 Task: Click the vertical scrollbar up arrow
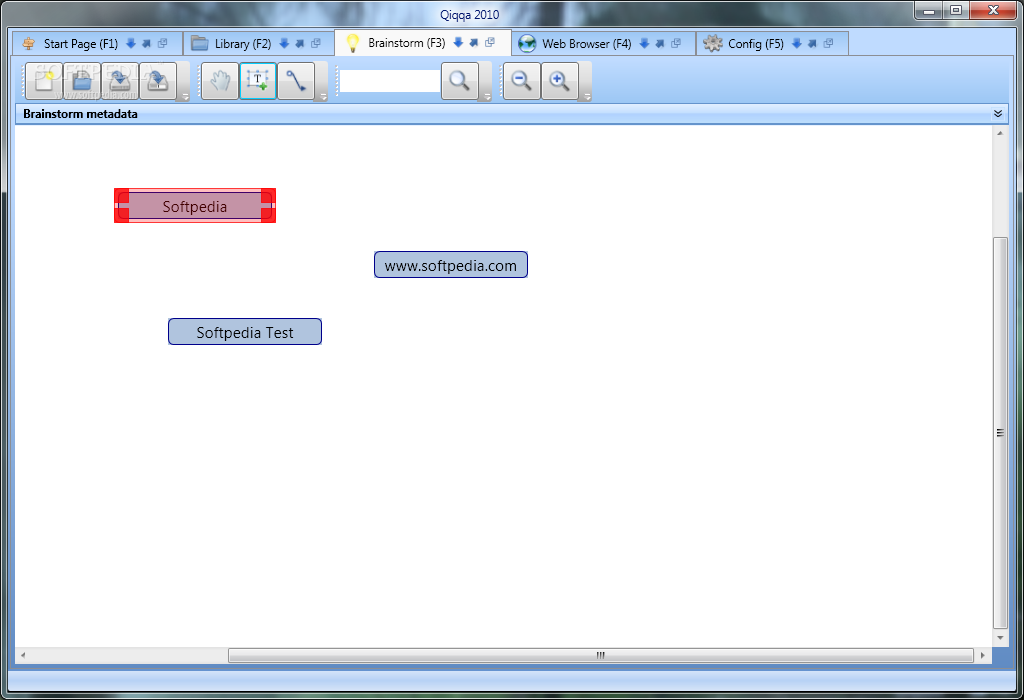click(1000, 133)
